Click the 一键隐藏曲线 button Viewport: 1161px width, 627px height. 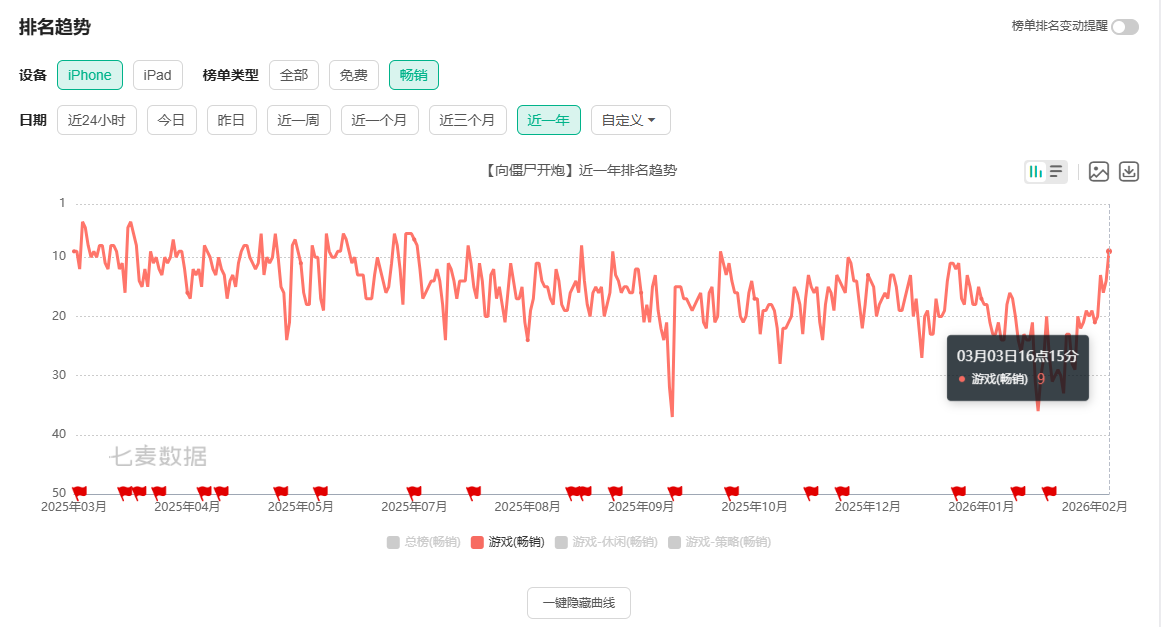point(578,603)
